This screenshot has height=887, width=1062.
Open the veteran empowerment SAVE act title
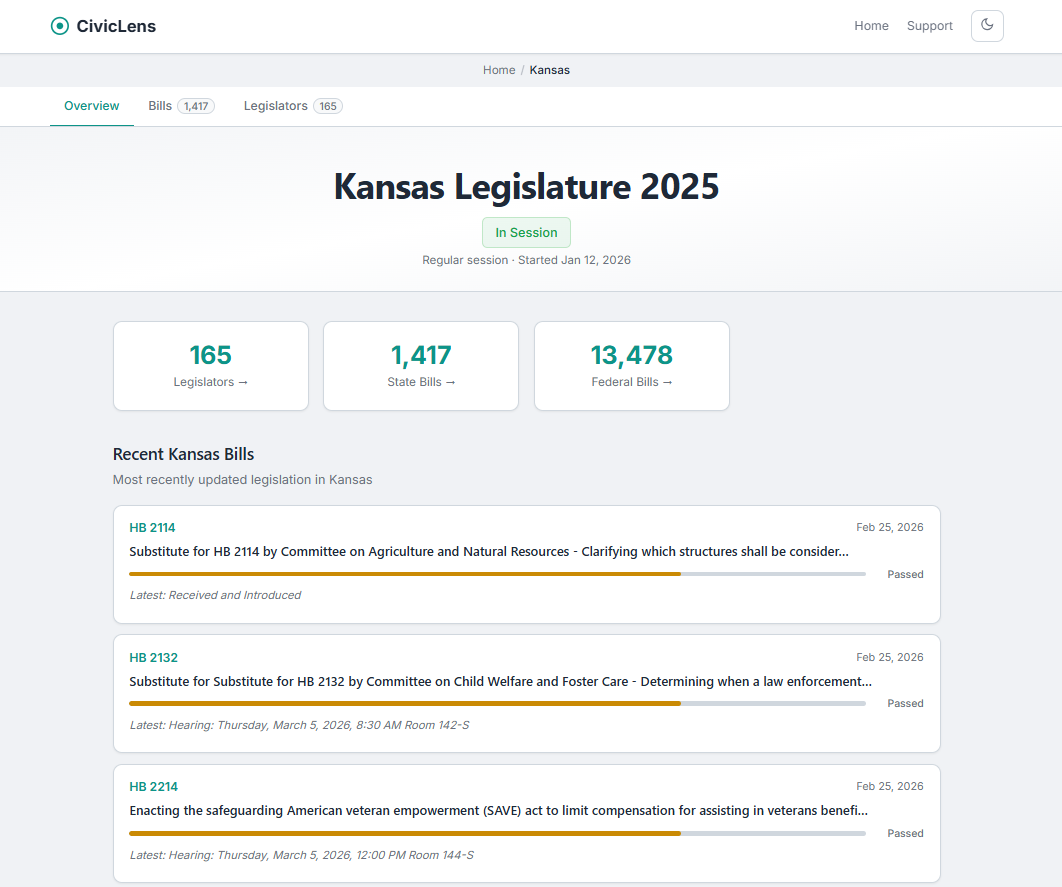498,811
